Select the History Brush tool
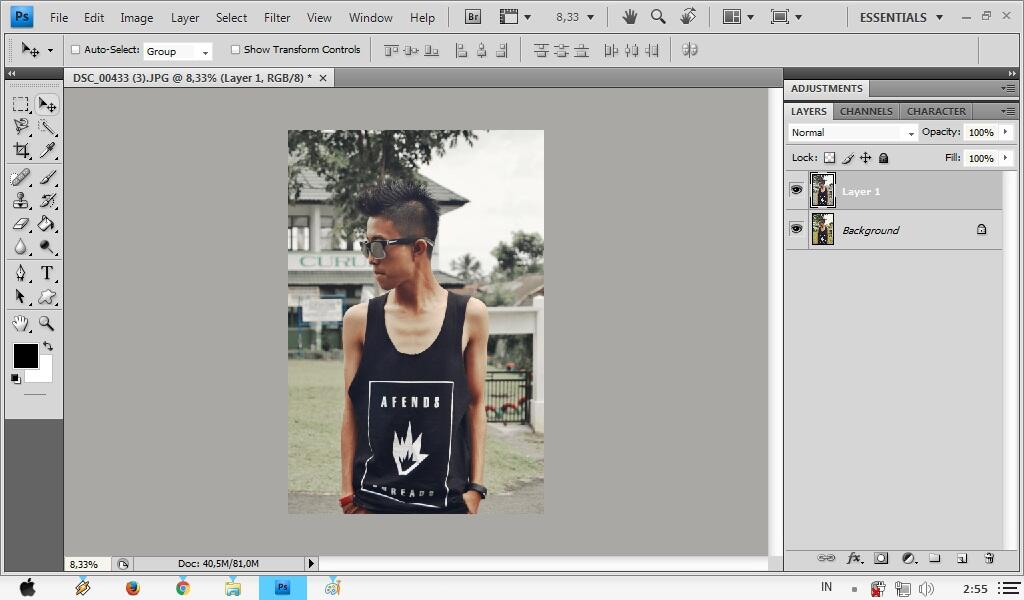The height and width of the screenshot is (600, 1024). coord(46,200)
